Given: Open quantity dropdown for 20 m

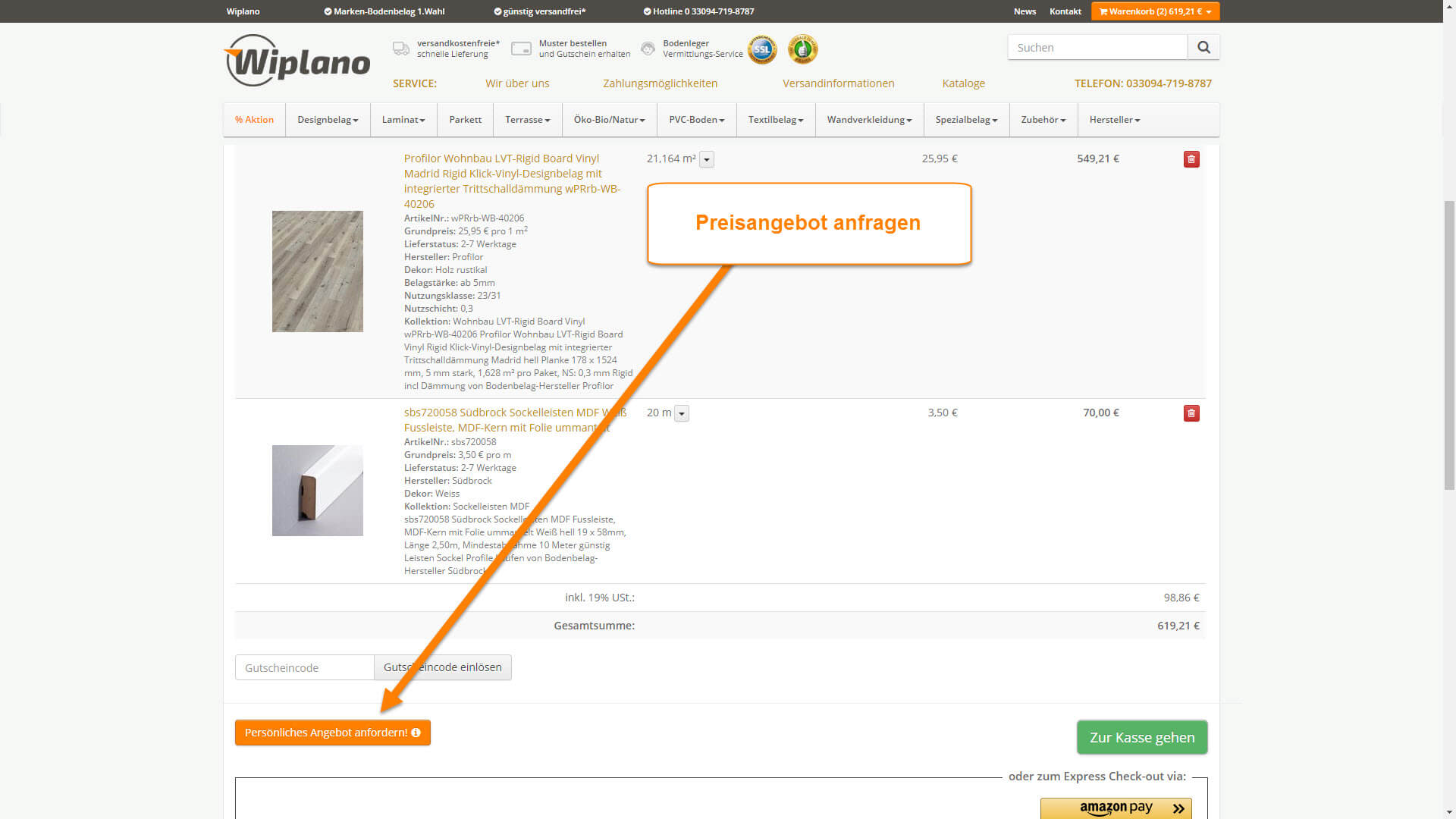Looking at the screenshot, I should coord(682,413).
